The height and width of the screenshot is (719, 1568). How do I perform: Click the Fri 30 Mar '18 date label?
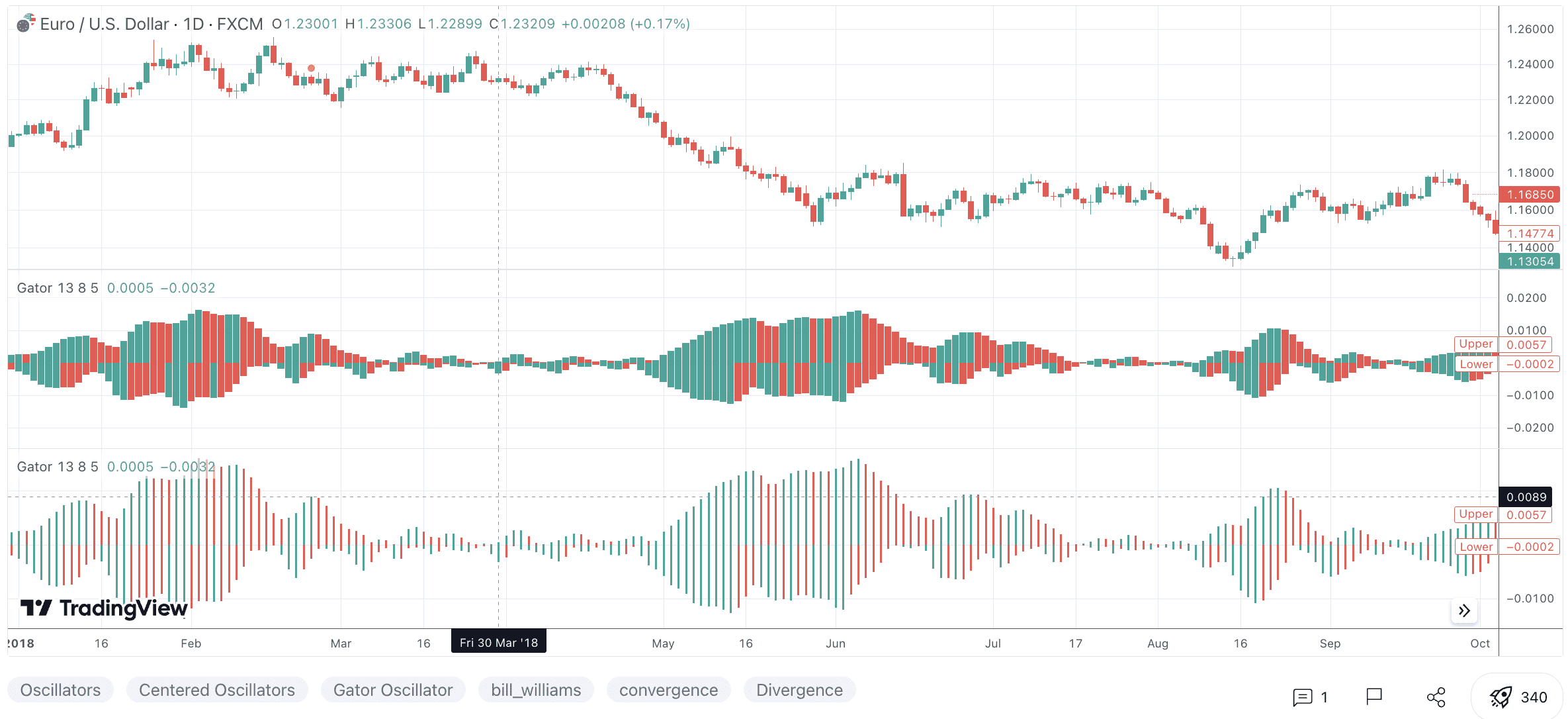[498, 643]
